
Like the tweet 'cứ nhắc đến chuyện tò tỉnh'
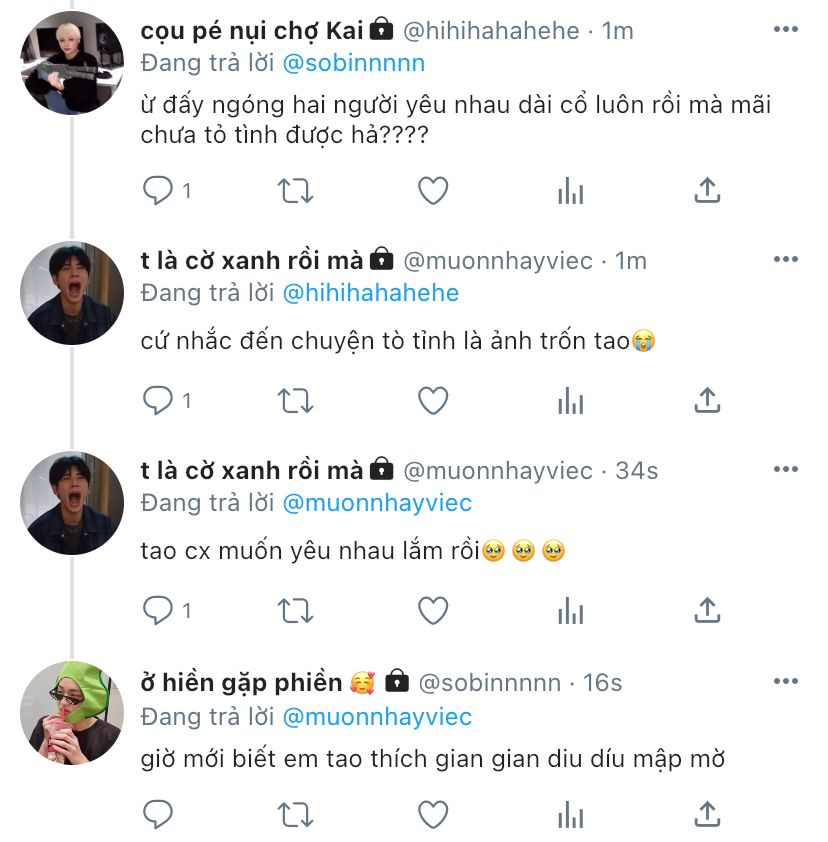point(433,401)
